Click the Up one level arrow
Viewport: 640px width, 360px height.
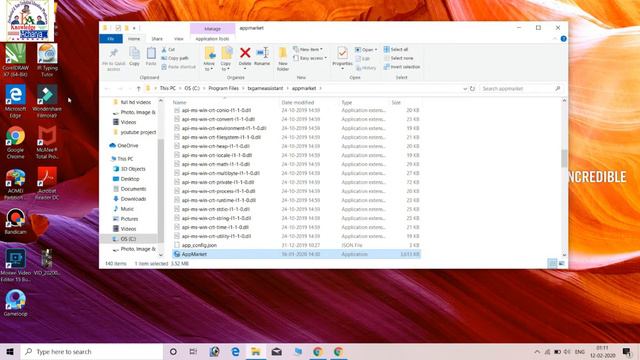point(138,89)
